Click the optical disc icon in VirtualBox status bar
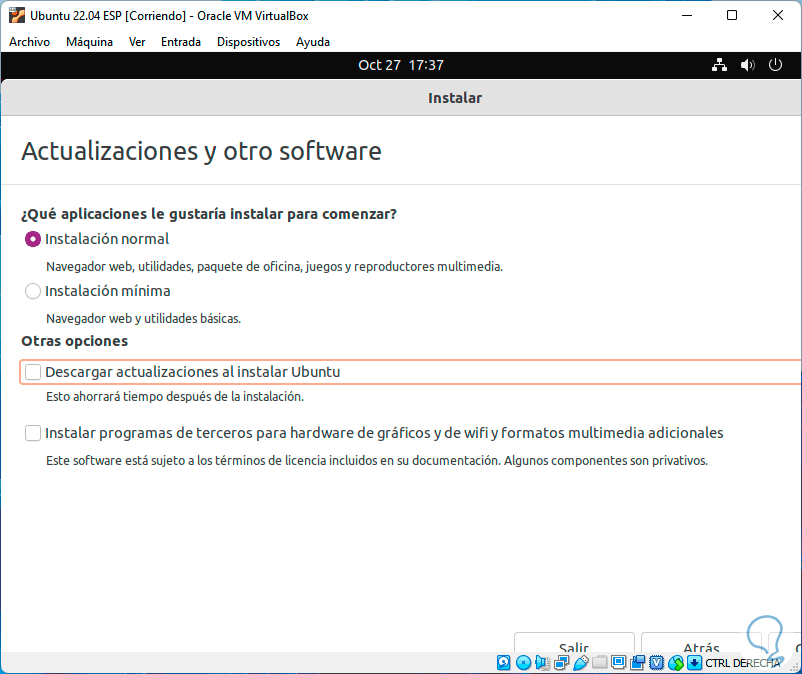Image resolution: width=802 pixels, height=674 pixels. click(x=523, y=663)
